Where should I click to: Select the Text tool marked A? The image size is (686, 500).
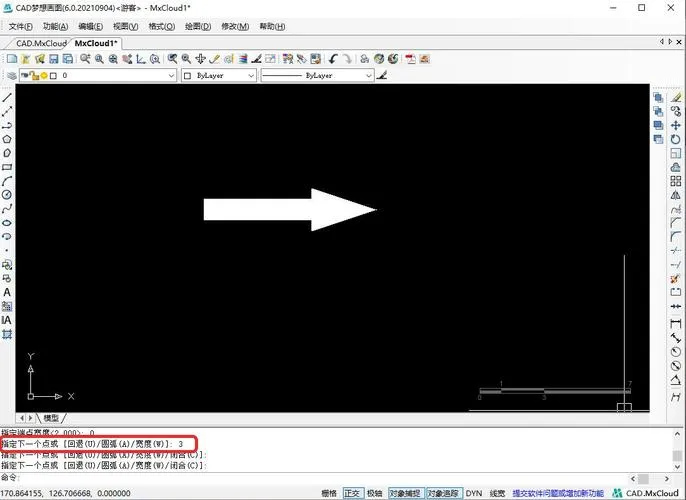pos(8,292)
